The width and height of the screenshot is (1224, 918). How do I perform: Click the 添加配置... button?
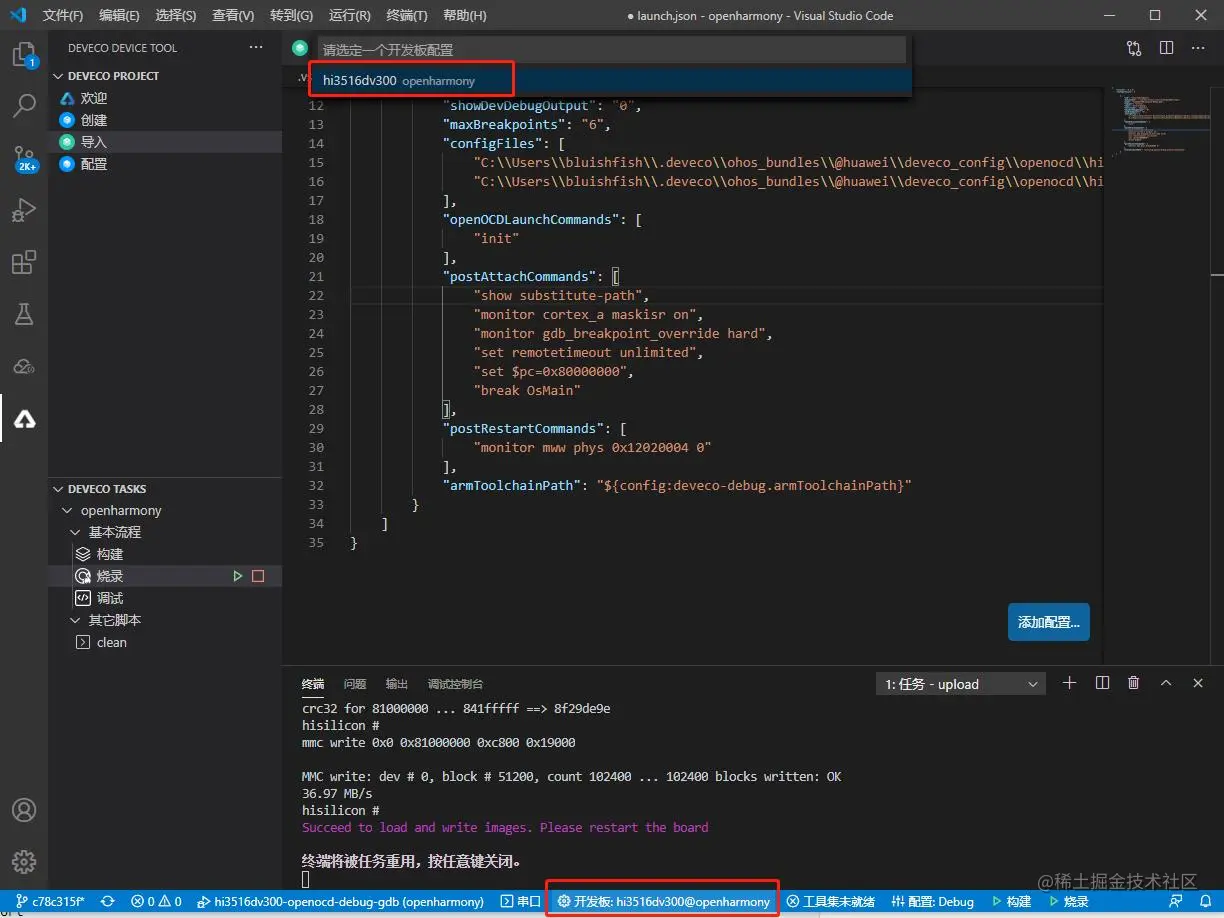(x=1049, y=622)
